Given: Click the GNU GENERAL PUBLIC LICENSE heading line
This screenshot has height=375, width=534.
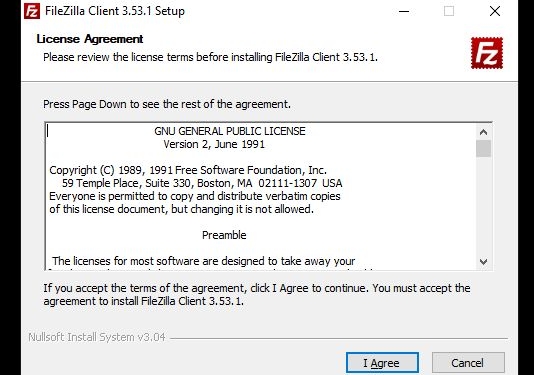Looking at the screenshot, I should (x=230, y=131).
